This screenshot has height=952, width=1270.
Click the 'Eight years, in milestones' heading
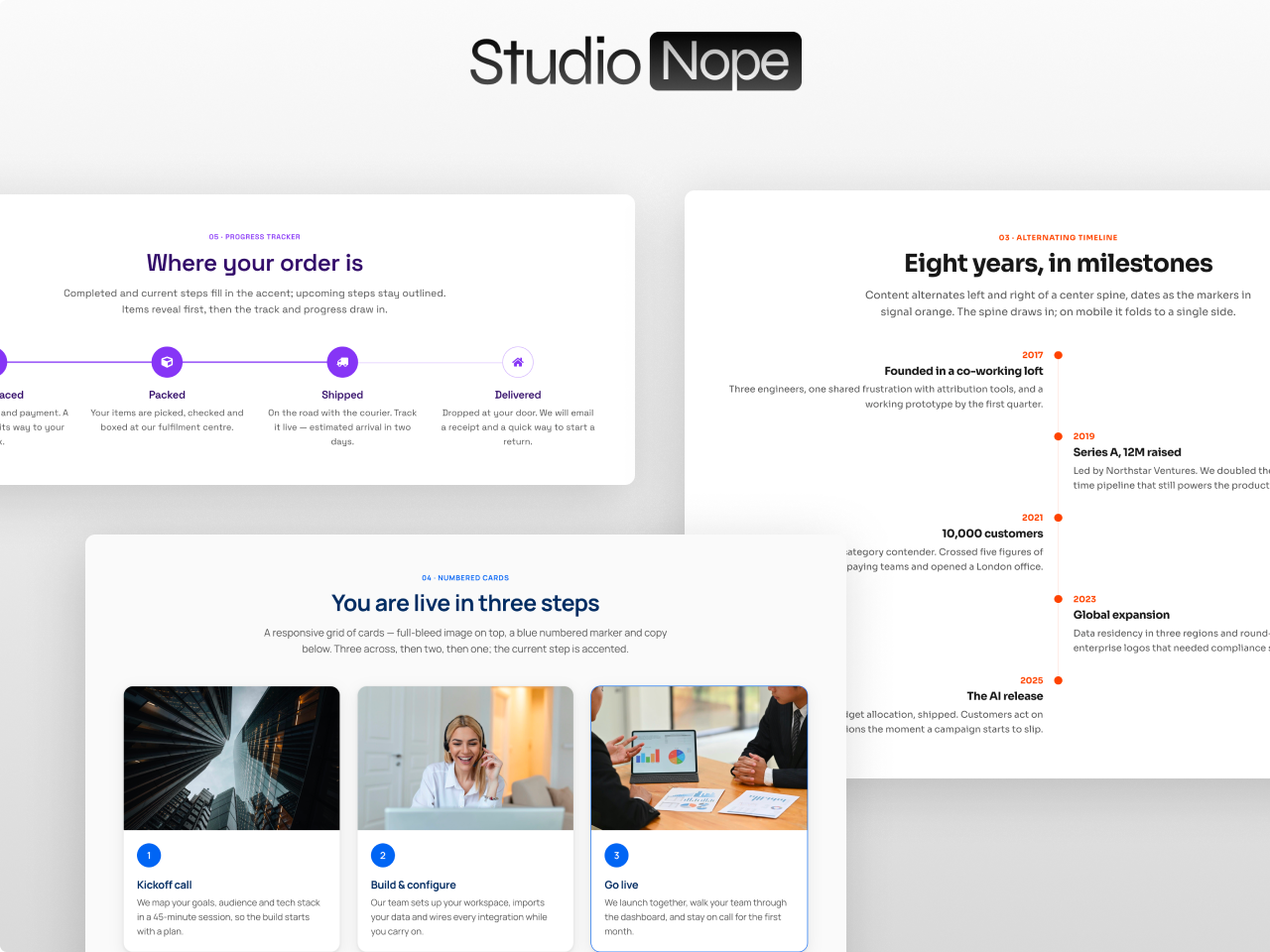tap(1059, 263)
